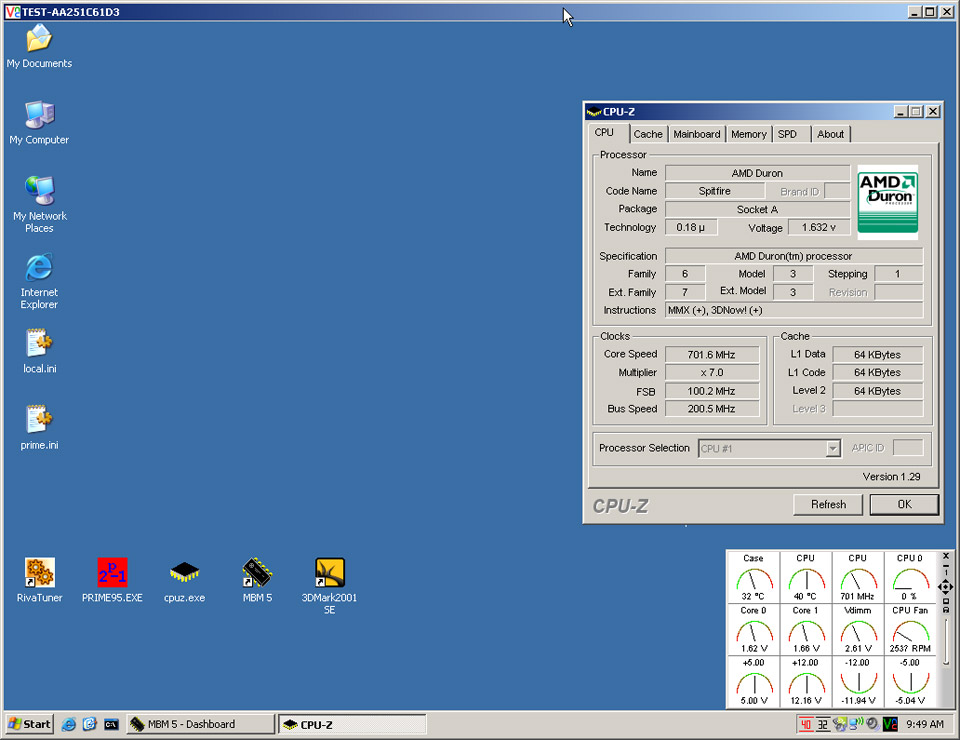This screenshot has width=960, height=740.
Task: Click the Instructions field with MMX and 3DNow!
Action: pos(794,310)
